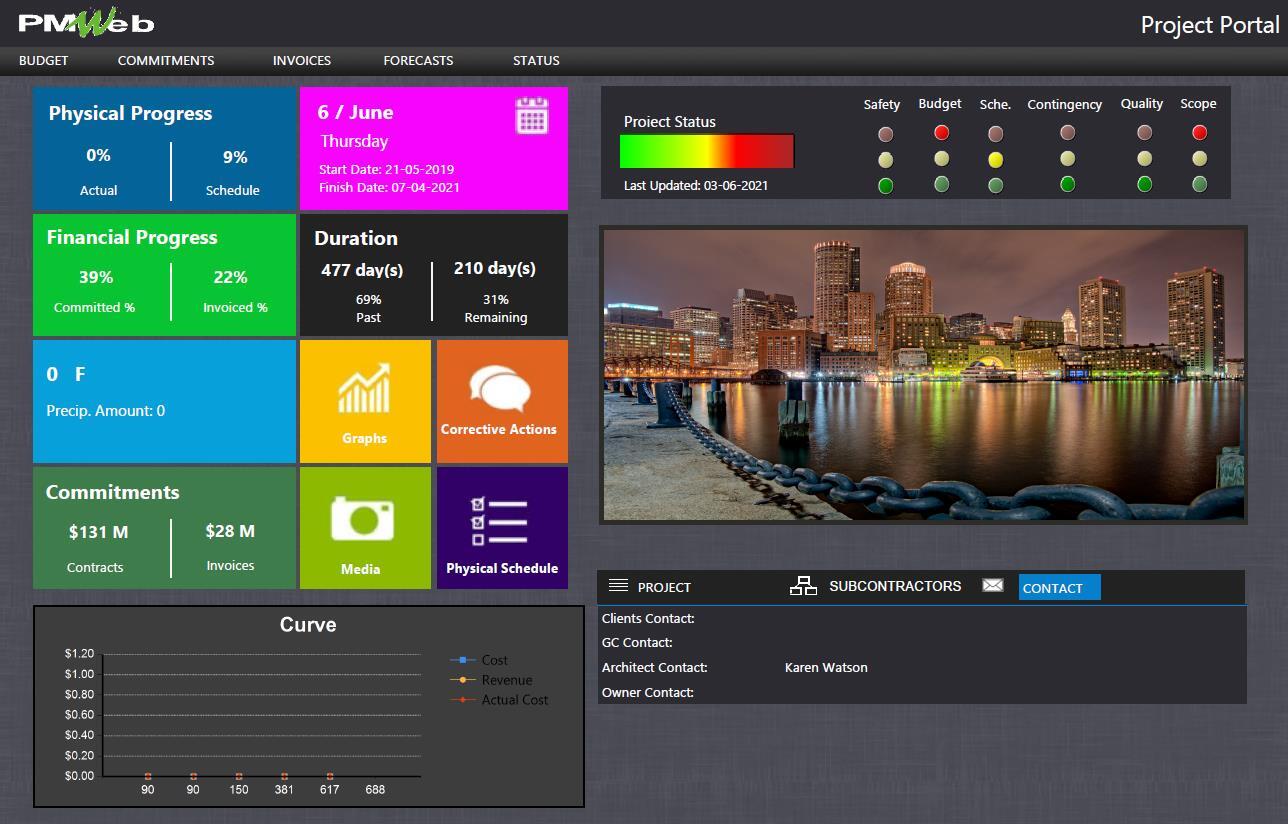Click the Sche. red indicator light
Screen dimensions: 1288x824
[995, 133]
